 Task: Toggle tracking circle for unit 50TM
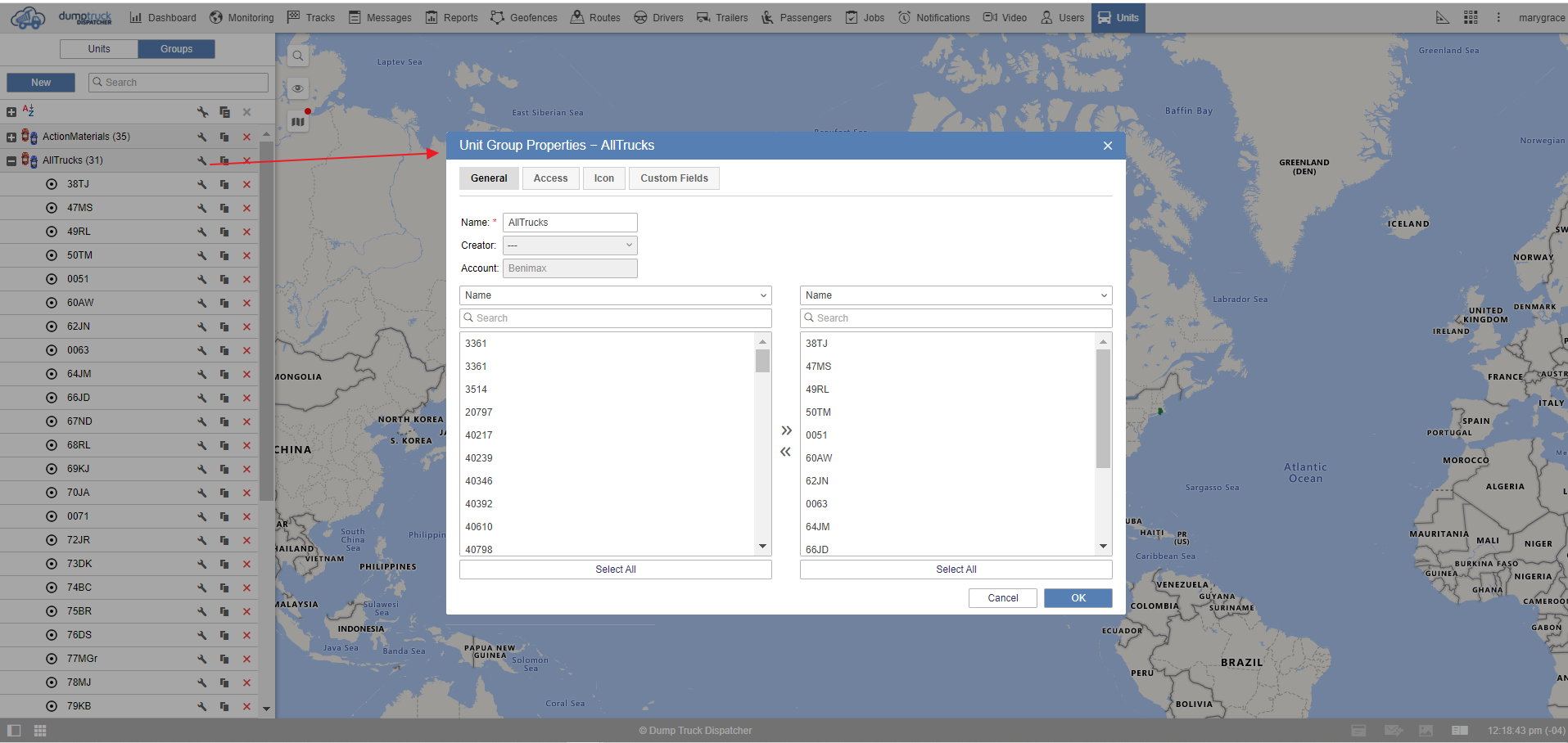coord(52,255)
